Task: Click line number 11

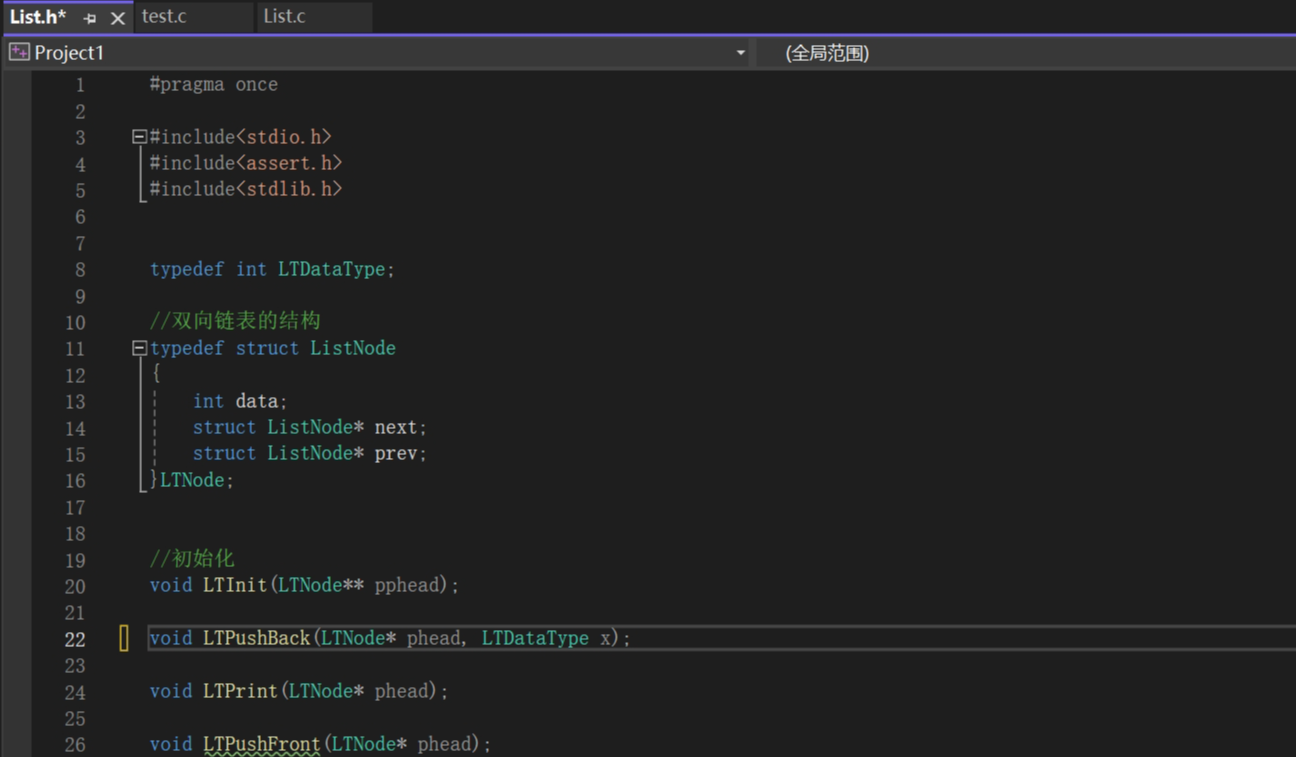Action: 75,349
